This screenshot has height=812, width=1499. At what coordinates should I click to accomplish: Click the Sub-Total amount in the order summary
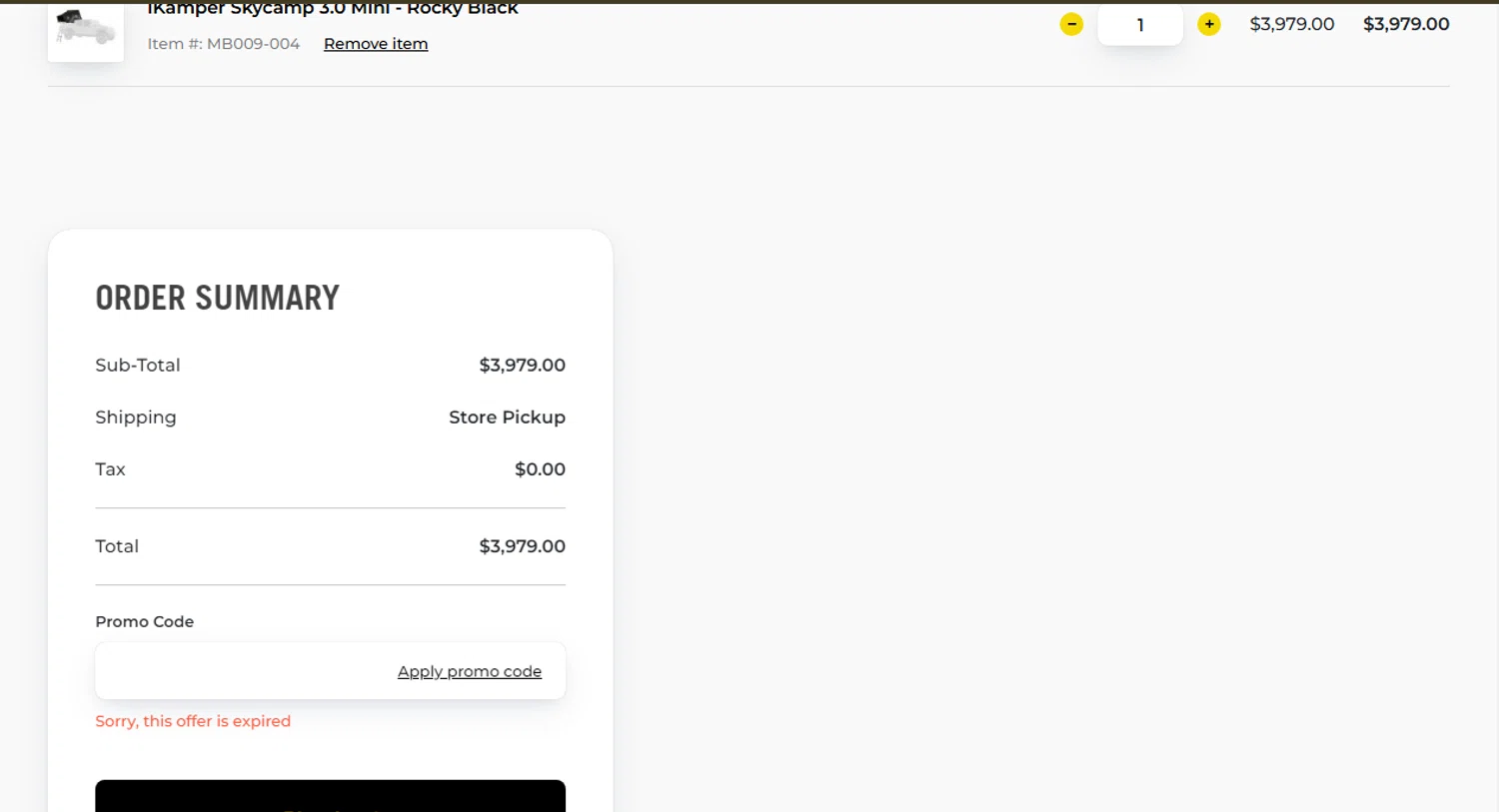pos(522,366)
